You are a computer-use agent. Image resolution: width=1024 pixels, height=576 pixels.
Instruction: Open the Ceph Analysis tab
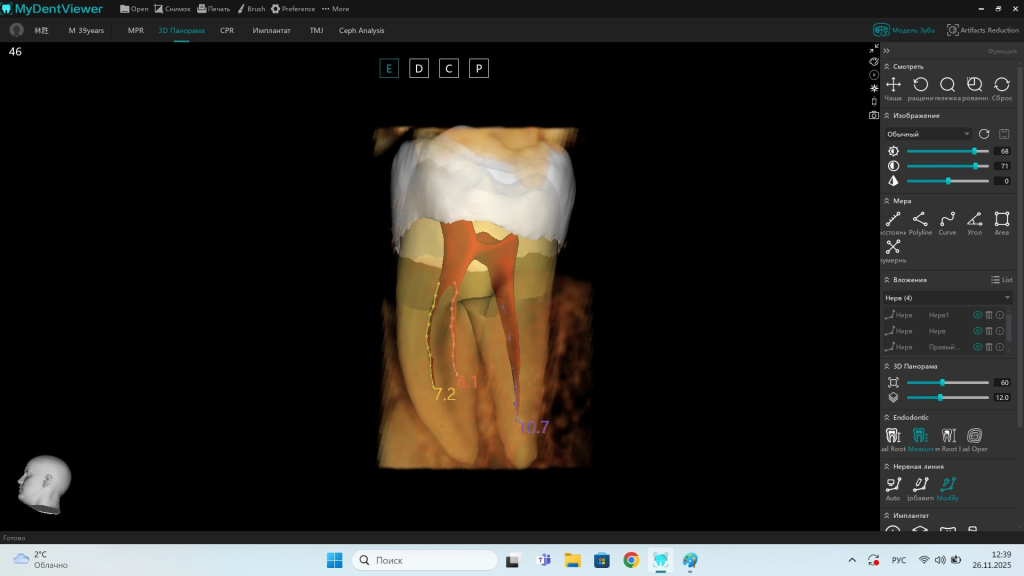[x=361, y=31]
